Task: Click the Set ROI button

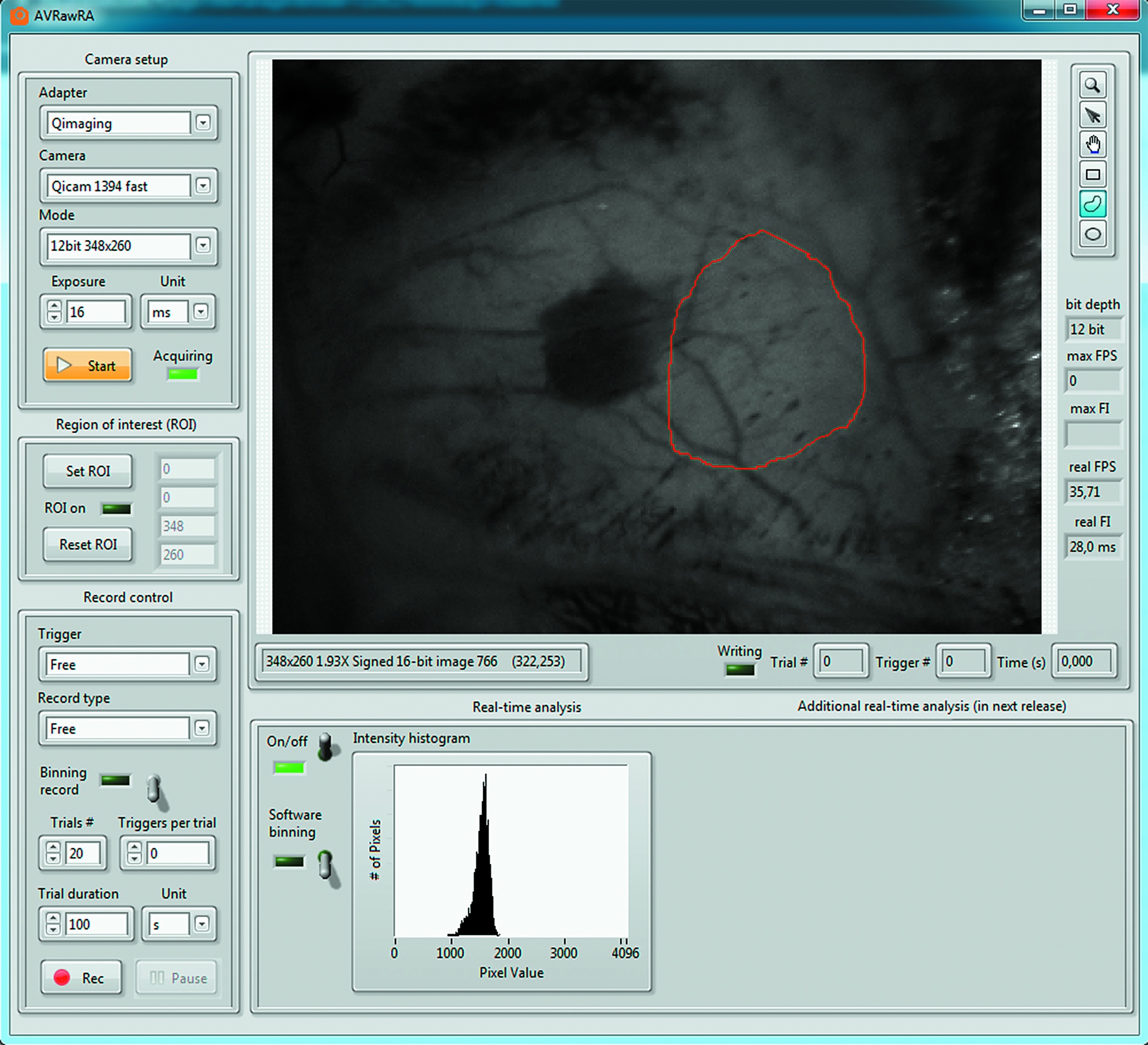Action: (88, 471)
